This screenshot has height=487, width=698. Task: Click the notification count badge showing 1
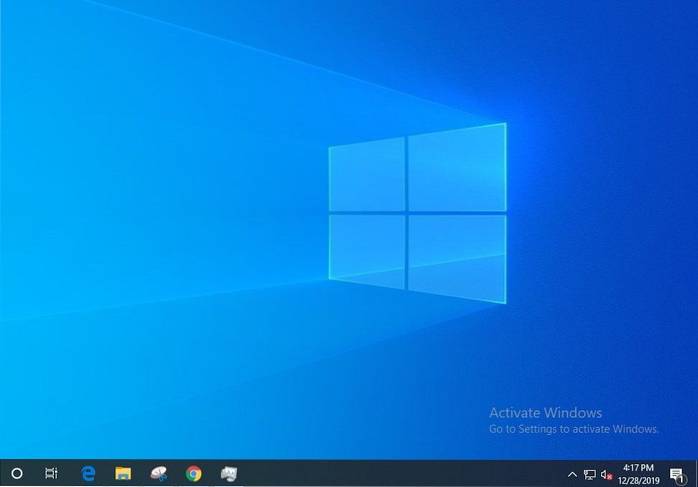pyautogui.click(x=680, y=478)
